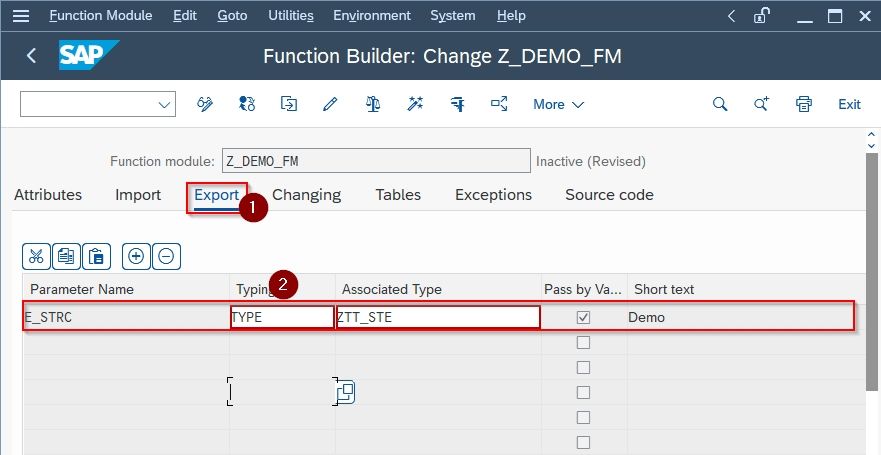
Task: Click the search help icon in the grid
Action: tap(346, 392)
